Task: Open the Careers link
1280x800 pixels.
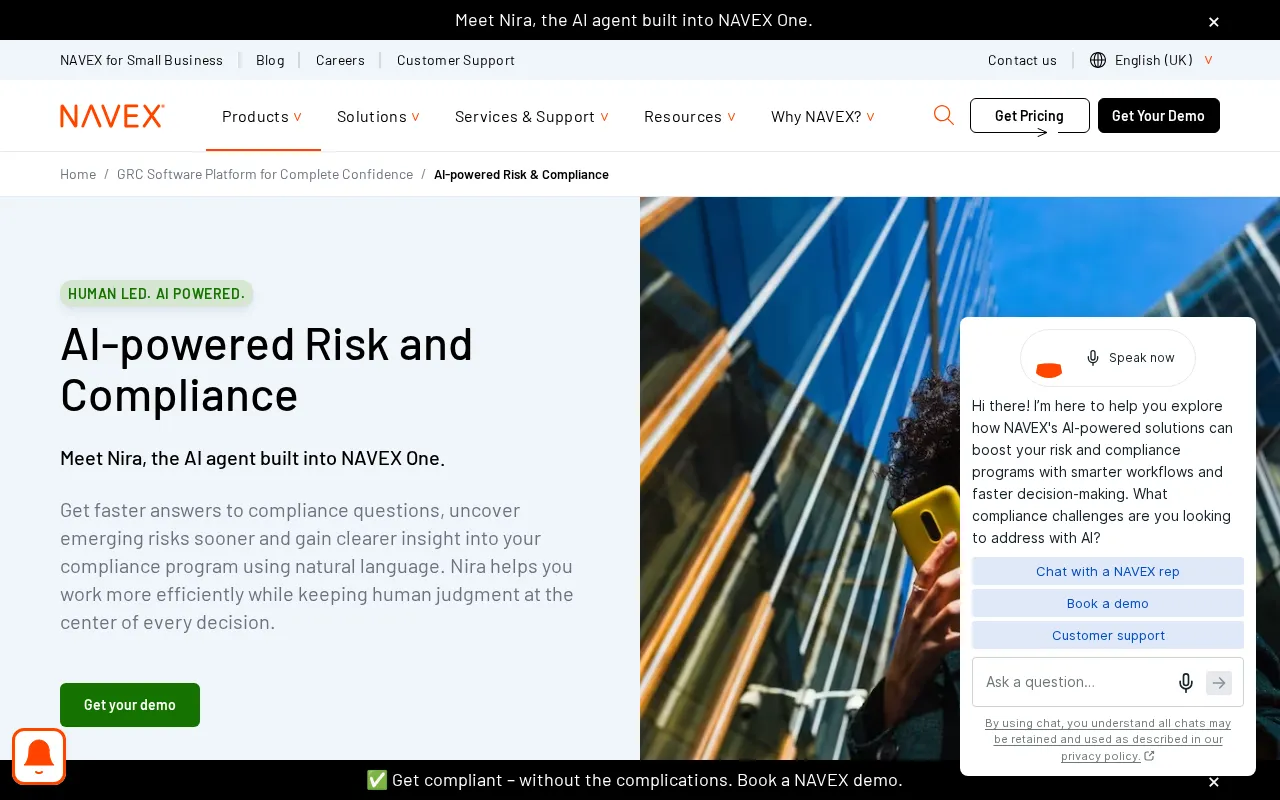Action: pos(340,60)
